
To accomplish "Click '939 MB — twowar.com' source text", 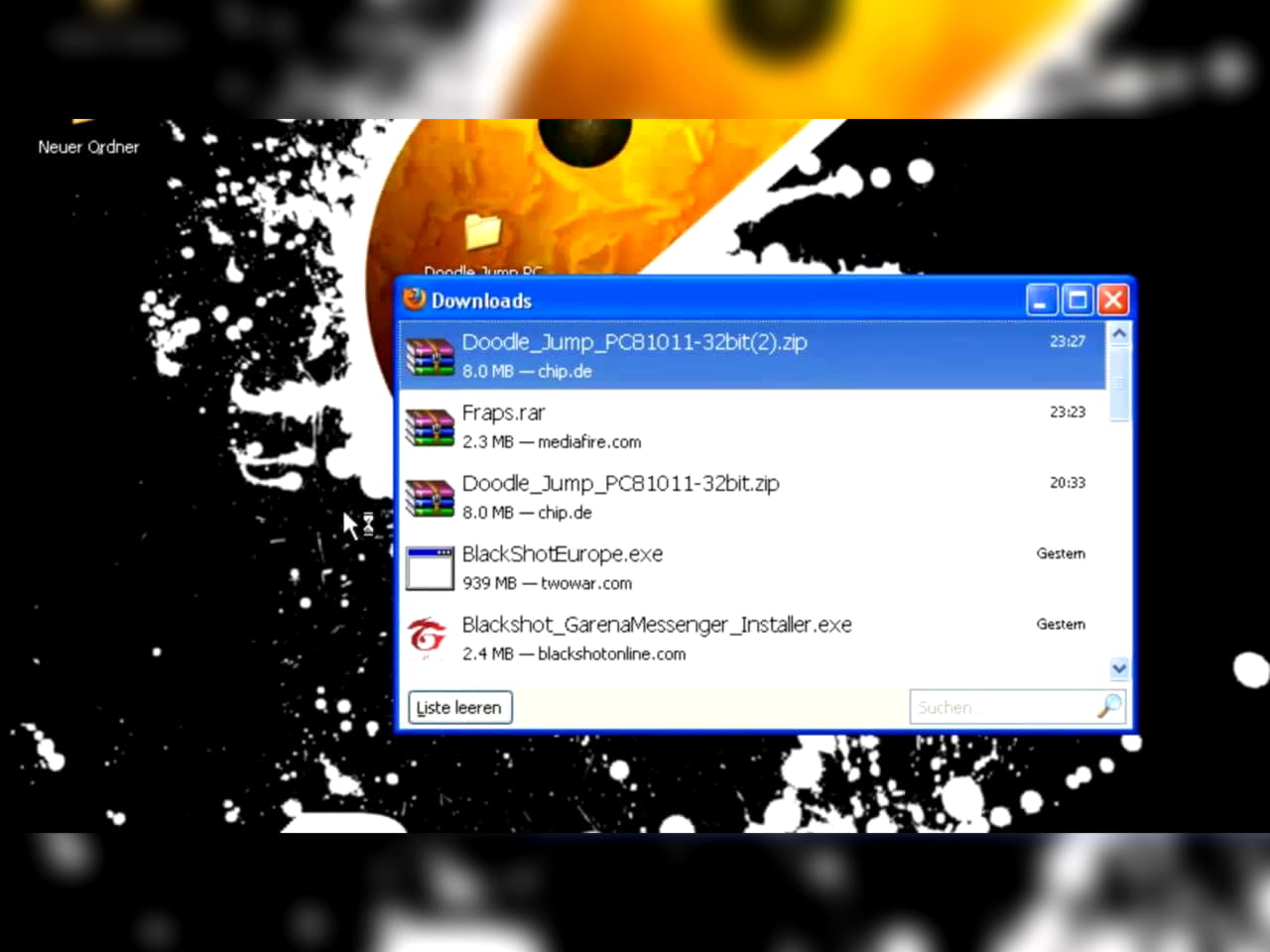I will 547,583.
